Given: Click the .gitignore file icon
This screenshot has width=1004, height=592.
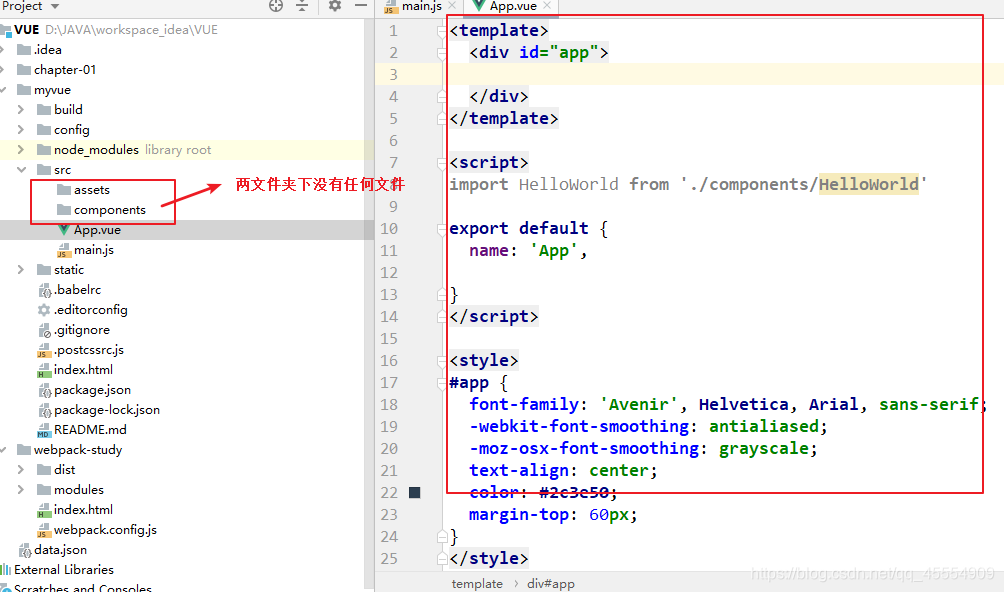Looking at the screenshot, I should point(45,331).
